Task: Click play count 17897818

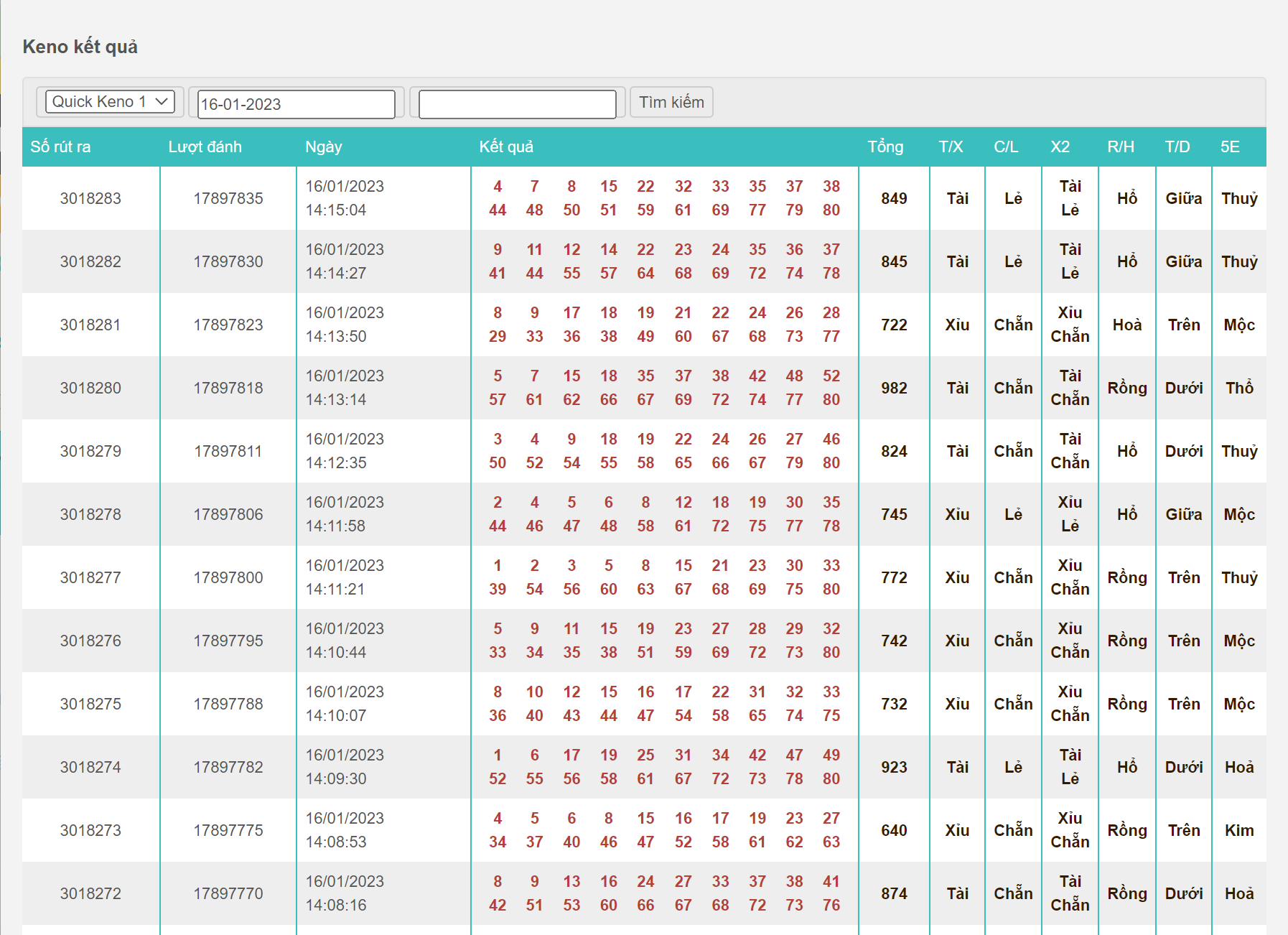Action: tap(228, 388)
